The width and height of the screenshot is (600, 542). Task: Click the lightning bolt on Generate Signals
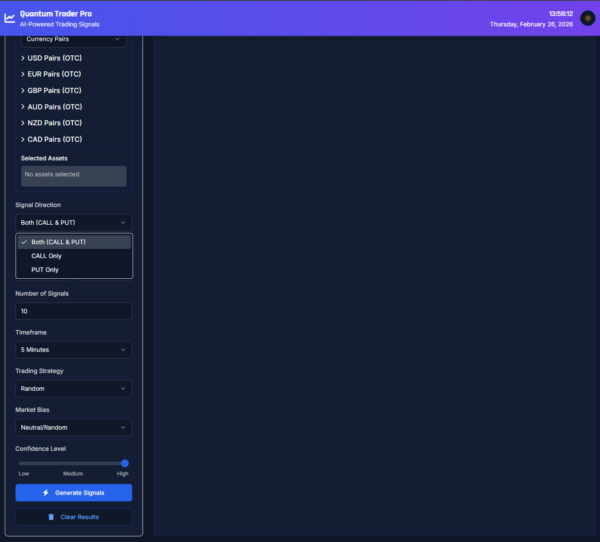[x=46, y=493]
